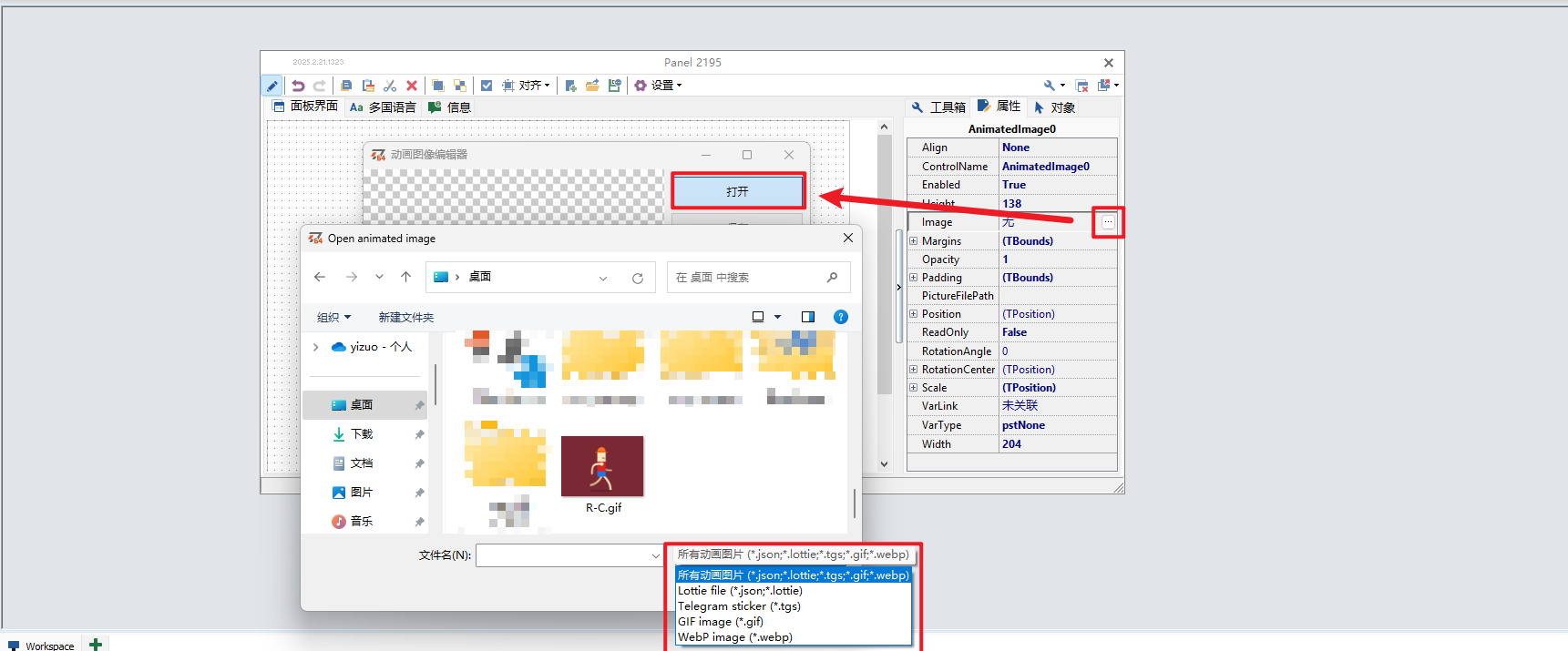The height and width of the screenshot is (651, 1568).
Task: Switch to the 面板界面 tab
Action: pyautogui.click(x=306, y=107)
